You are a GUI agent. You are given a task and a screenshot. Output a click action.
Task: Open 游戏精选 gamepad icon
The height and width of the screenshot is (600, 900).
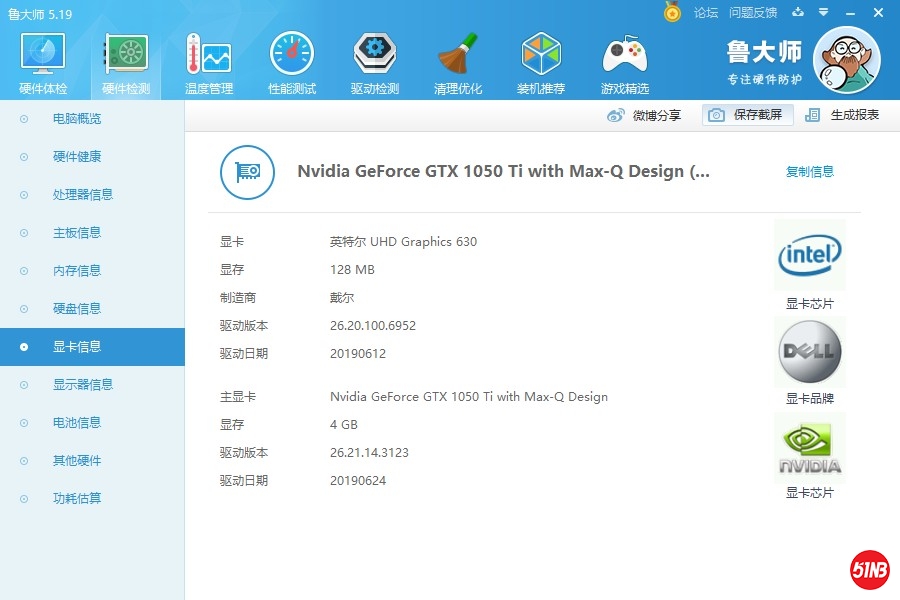point(625,55)
